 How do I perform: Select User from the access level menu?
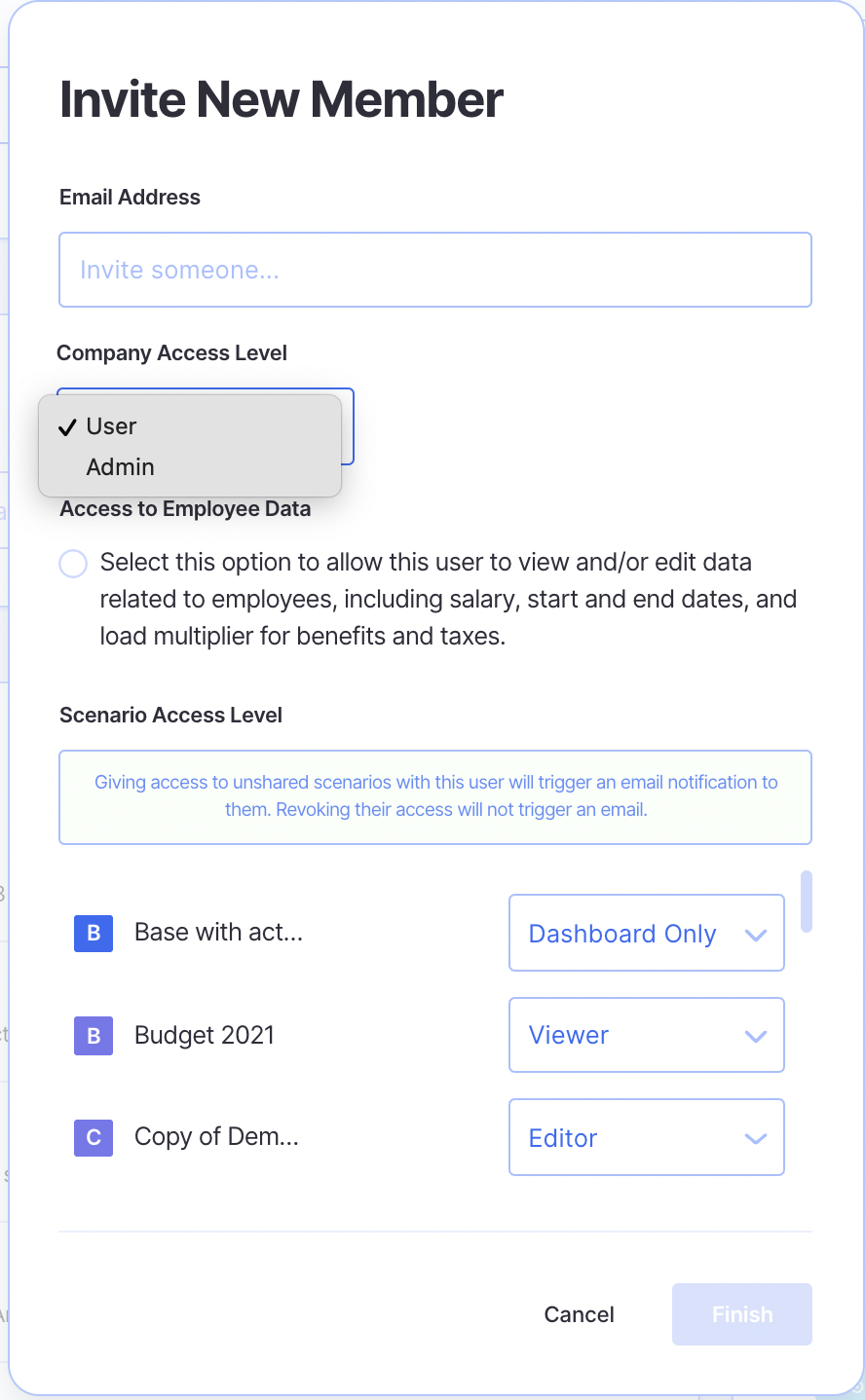click(x=112, y=426)
